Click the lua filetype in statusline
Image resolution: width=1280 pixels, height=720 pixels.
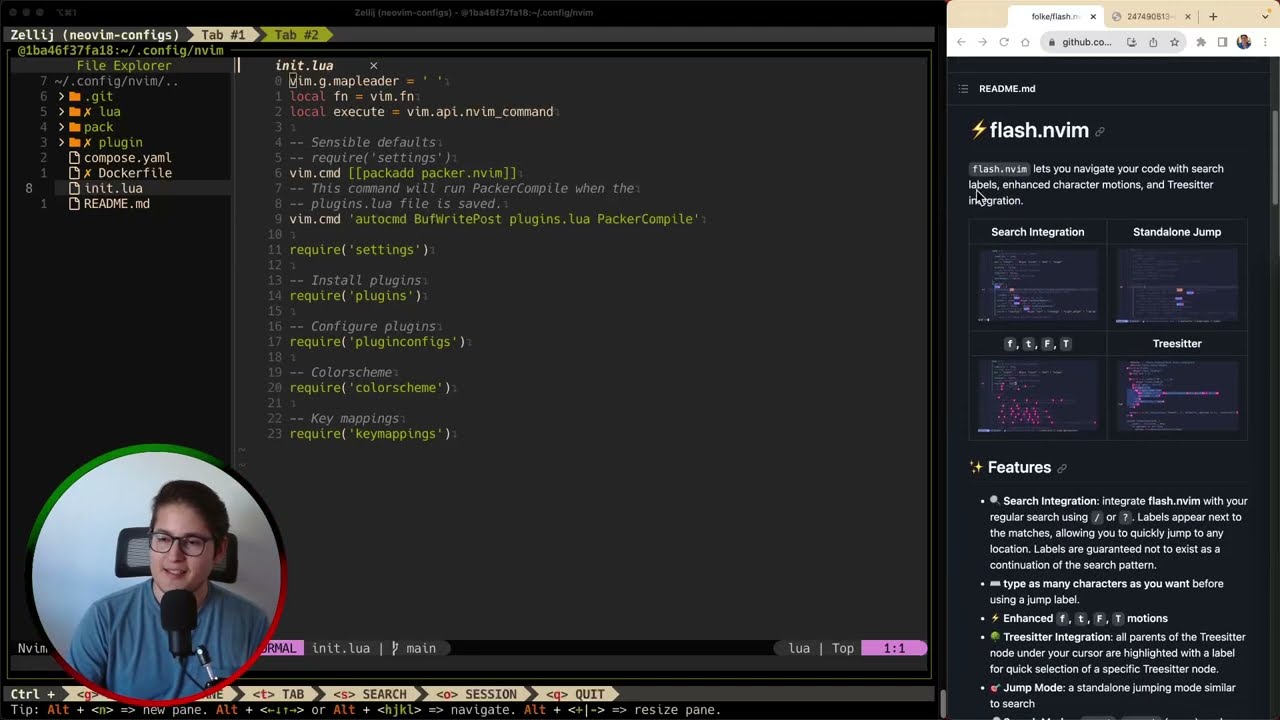click(x=799, y=648)
